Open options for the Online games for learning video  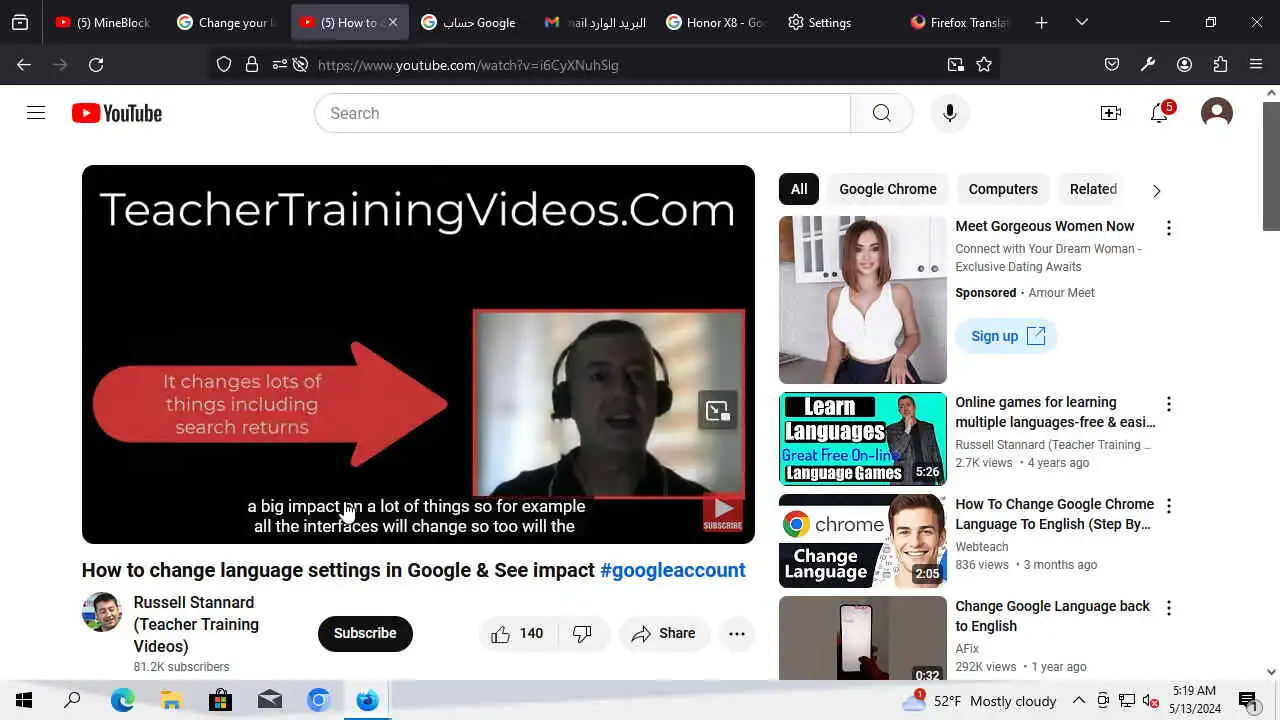1168,404
